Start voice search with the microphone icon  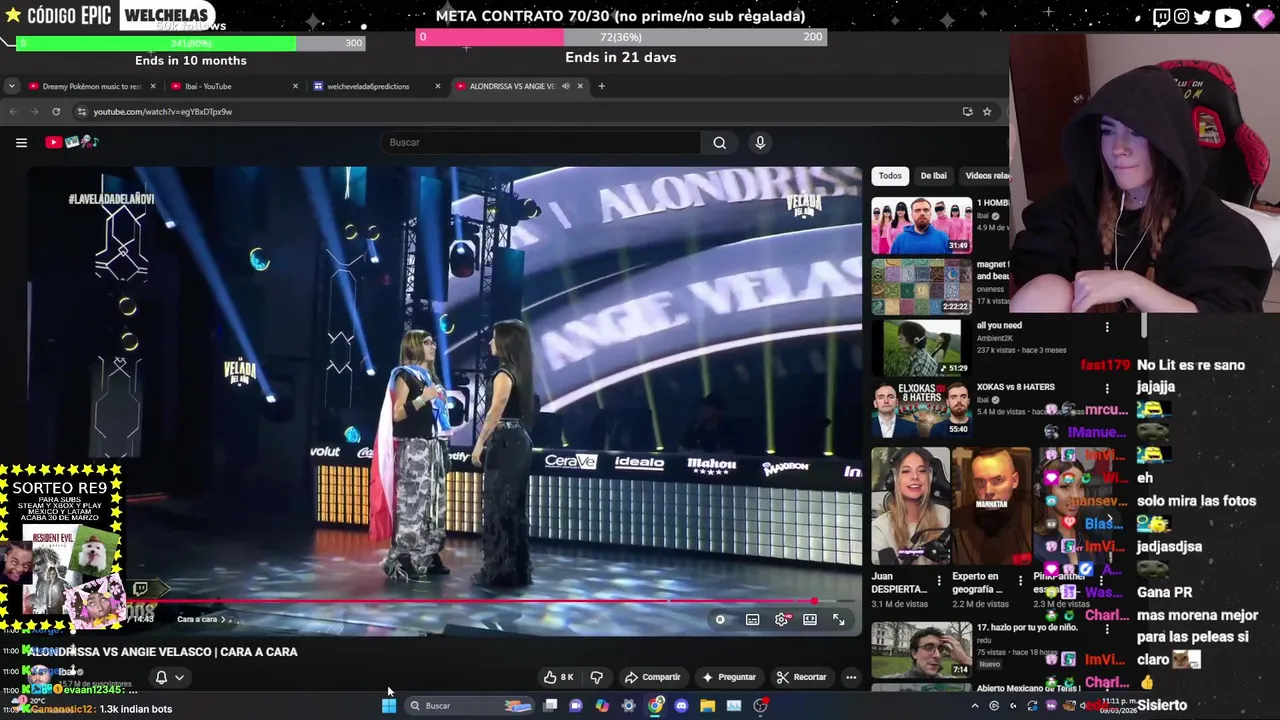click(760, 143)
